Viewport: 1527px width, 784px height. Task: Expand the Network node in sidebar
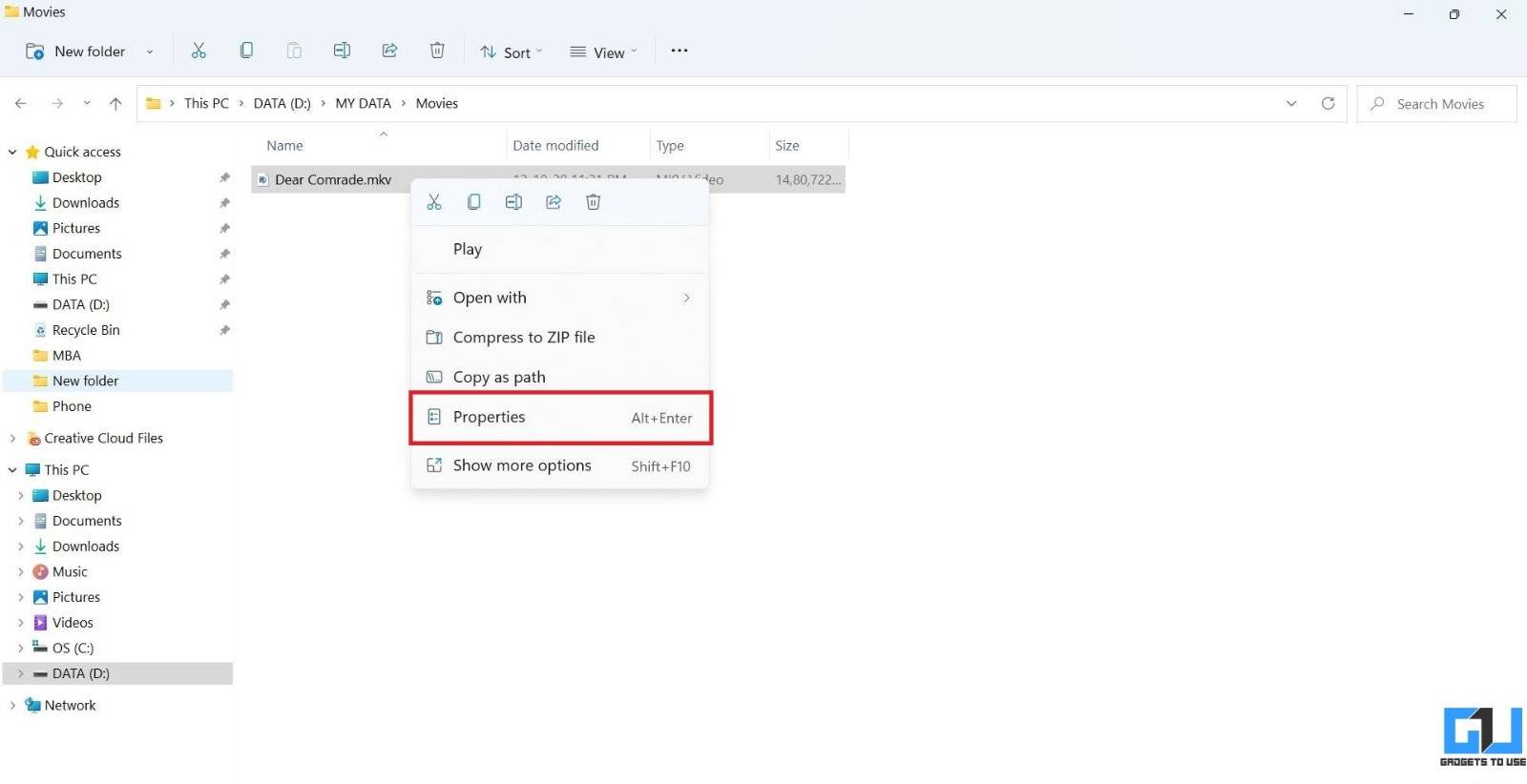(12, 705)
